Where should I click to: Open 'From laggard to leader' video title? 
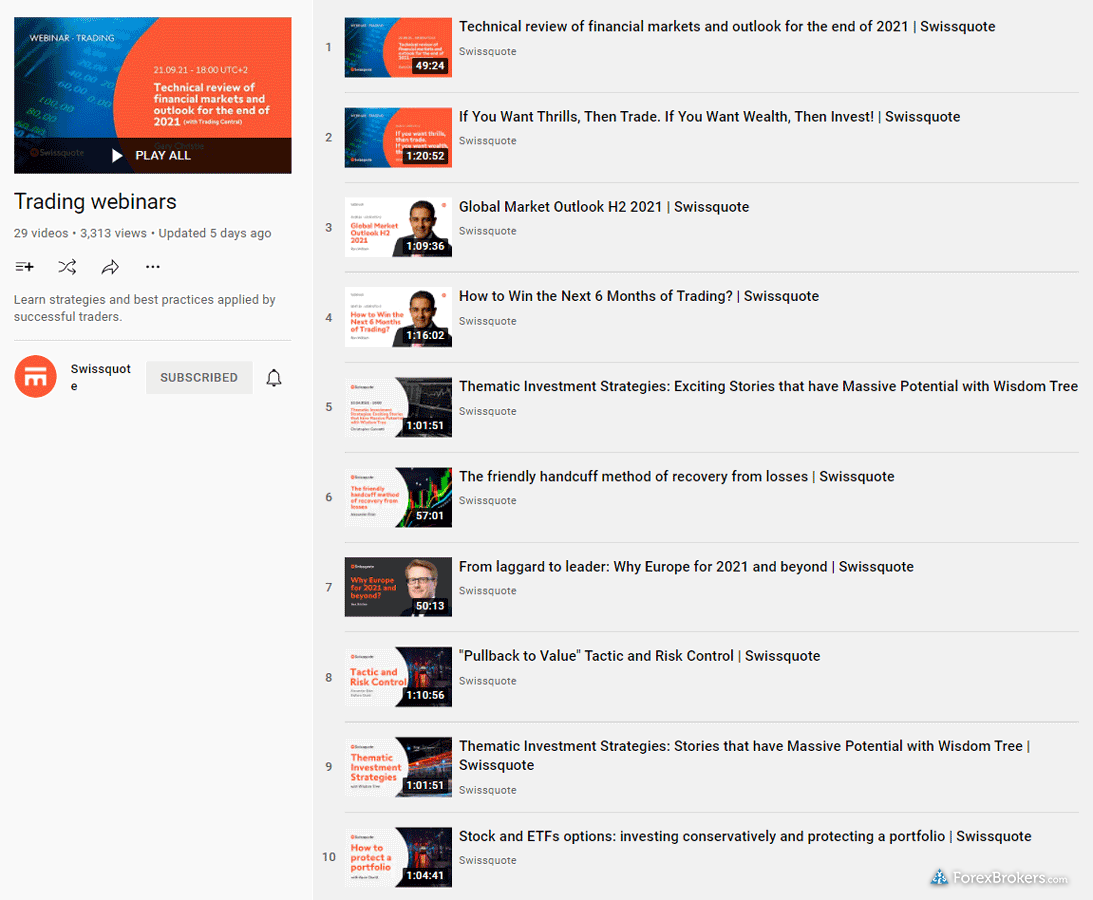[x=686, y=567]
